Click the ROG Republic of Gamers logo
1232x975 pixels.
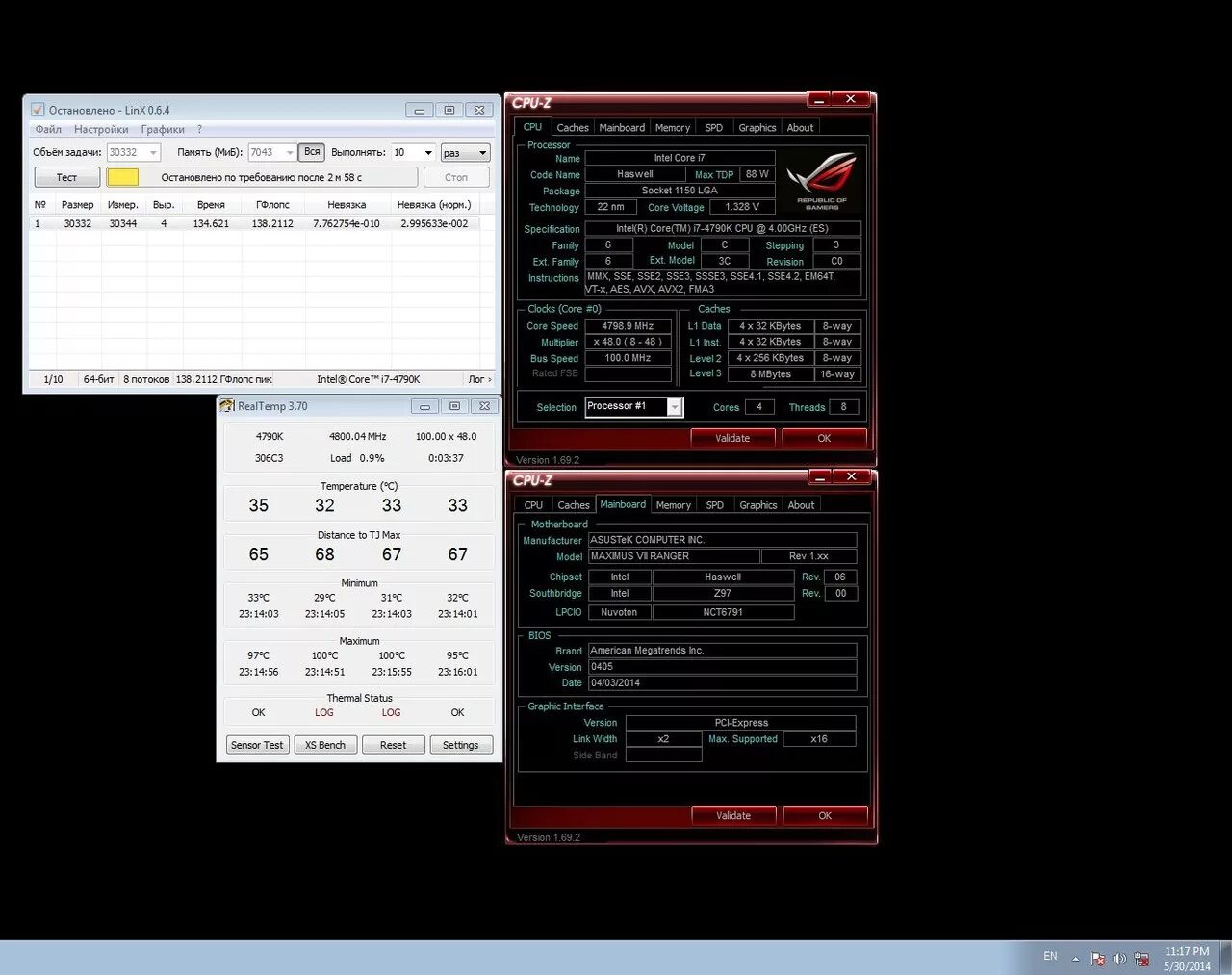pyautogui.click(x=822, y=181)
